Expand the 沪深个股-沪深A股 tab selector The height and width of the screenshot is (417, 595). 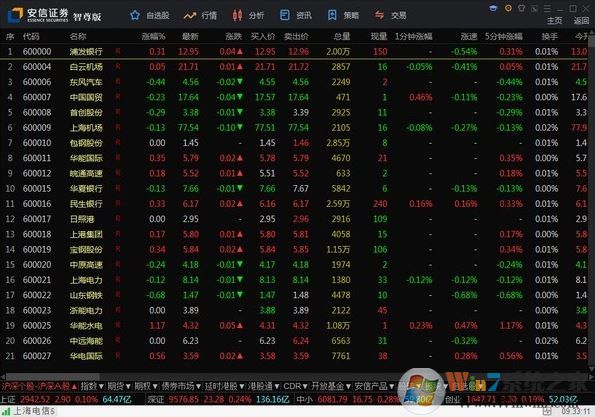coord(39,386)
